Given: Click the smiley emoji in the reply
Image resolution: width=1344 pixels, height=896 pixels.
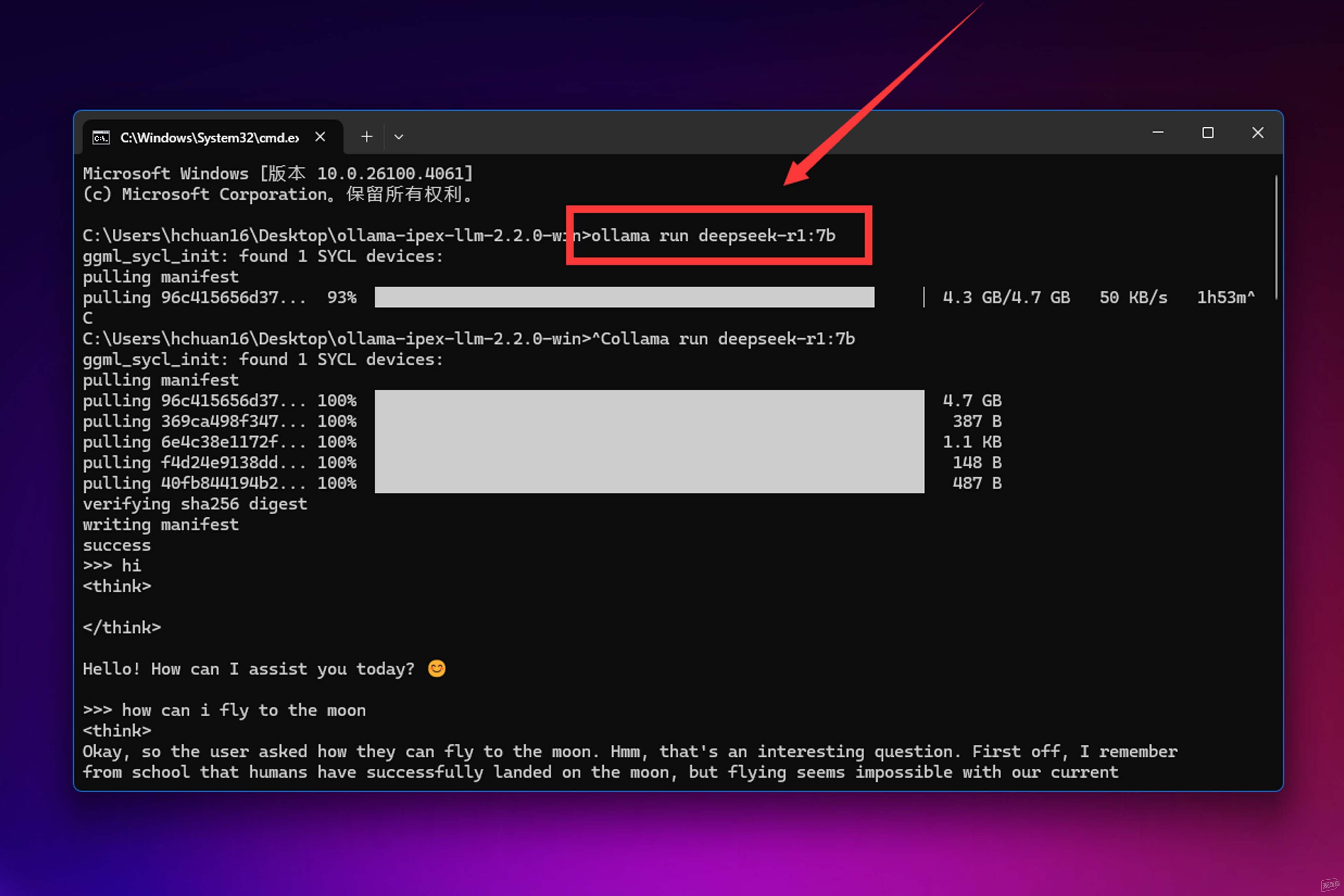Looking at the screenshot, I should (x=437, y=669).
